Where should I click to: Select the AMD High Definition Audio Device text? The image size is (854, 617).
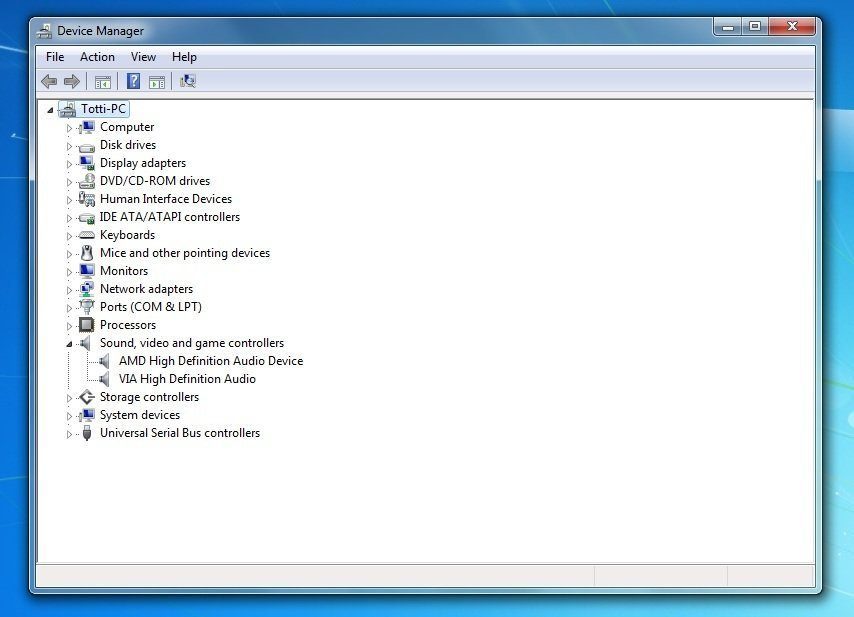211,361
